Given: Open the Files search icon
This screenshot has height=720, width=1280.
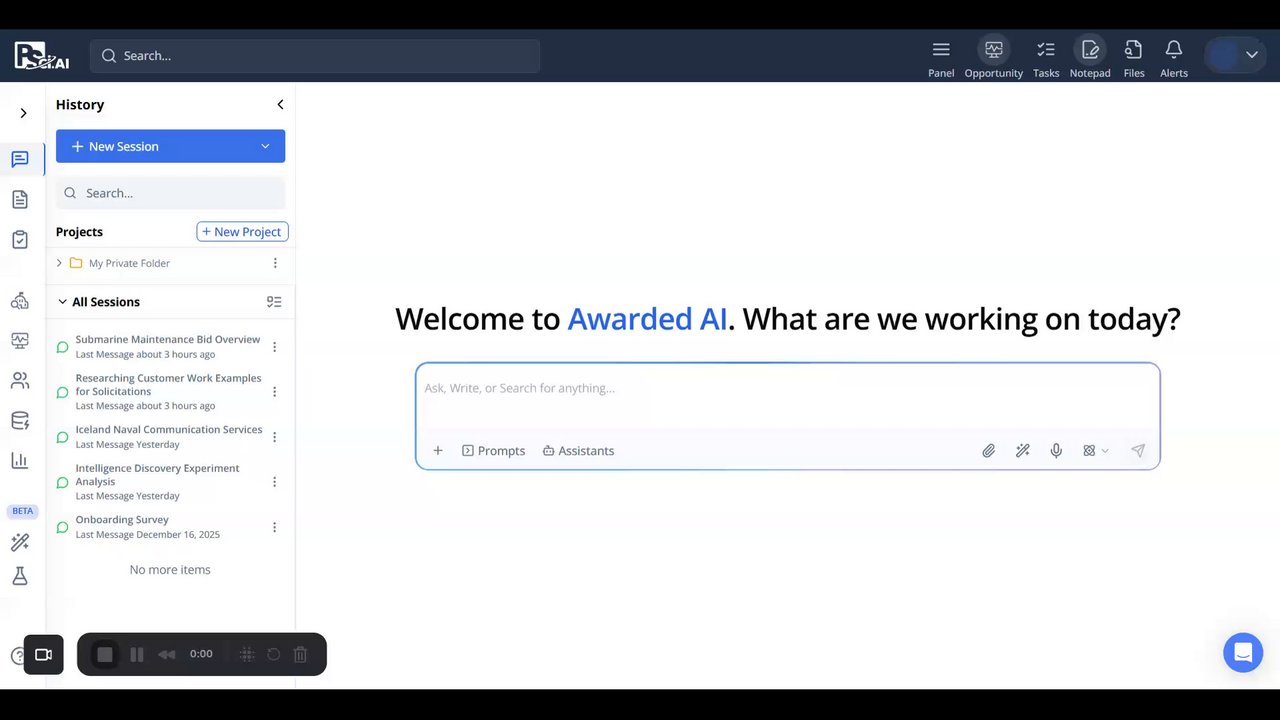Looking at the screenshot, I should [1133, 49].
